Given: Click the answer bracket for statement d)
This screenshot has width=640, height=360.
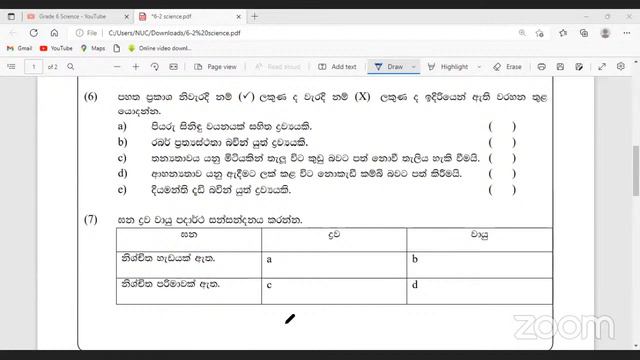Looking at the screenshot, I should pyautogui.click(x=502, y=174).
